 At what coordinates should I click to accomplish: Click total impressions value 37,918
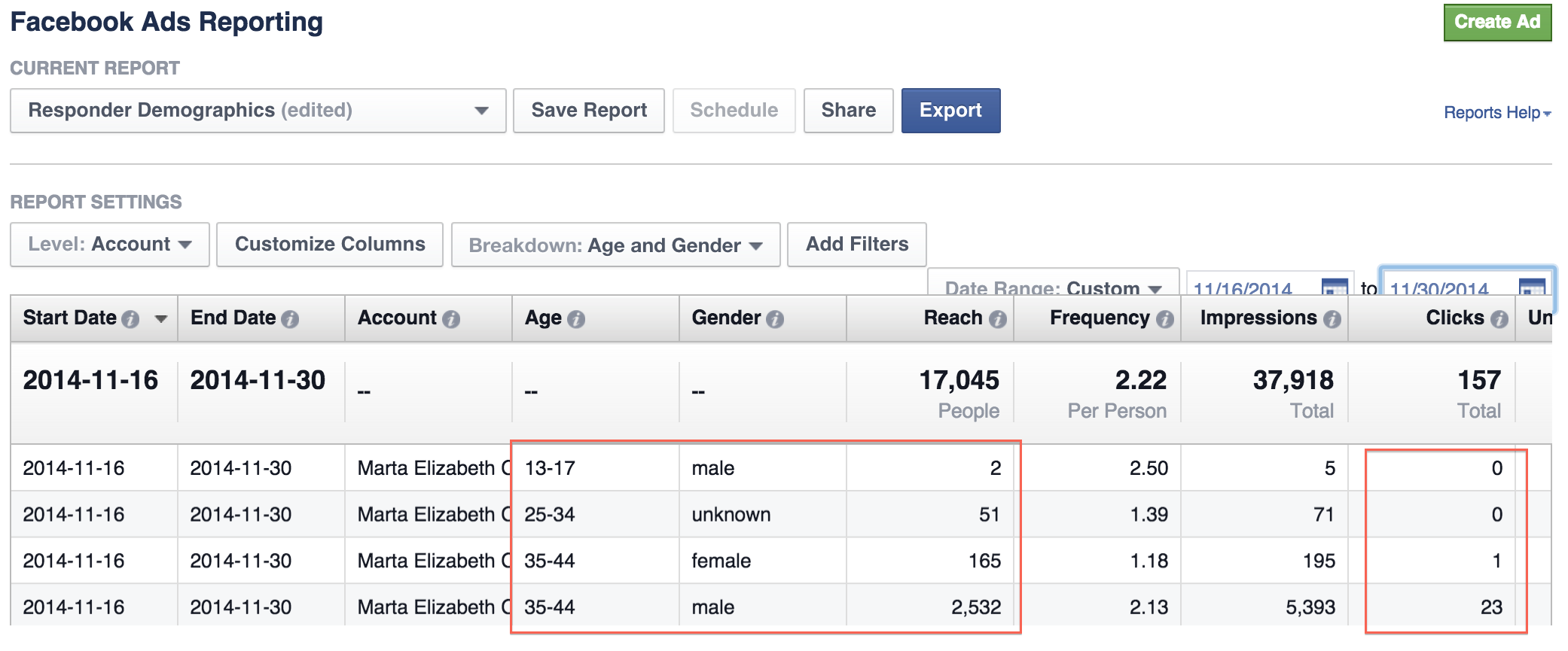click(x=1293, y=381)
